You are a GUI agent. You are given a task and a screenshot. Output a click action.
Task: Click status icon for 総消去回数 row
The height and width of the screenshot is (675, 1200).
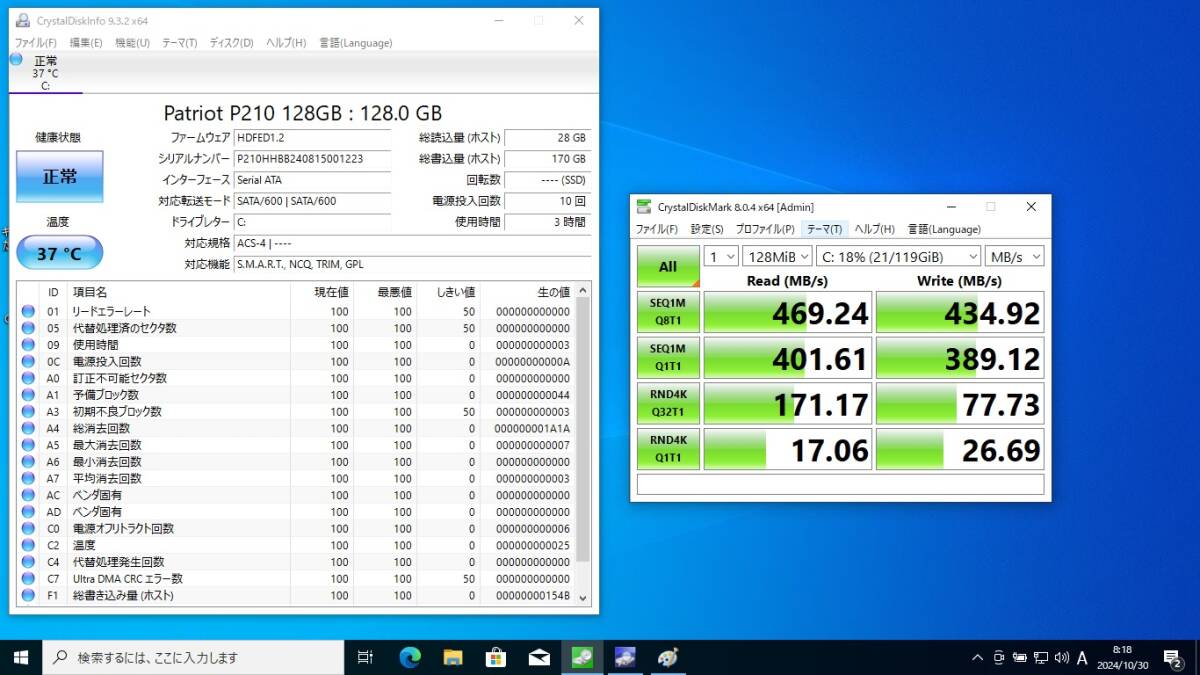tap(28, 428)
